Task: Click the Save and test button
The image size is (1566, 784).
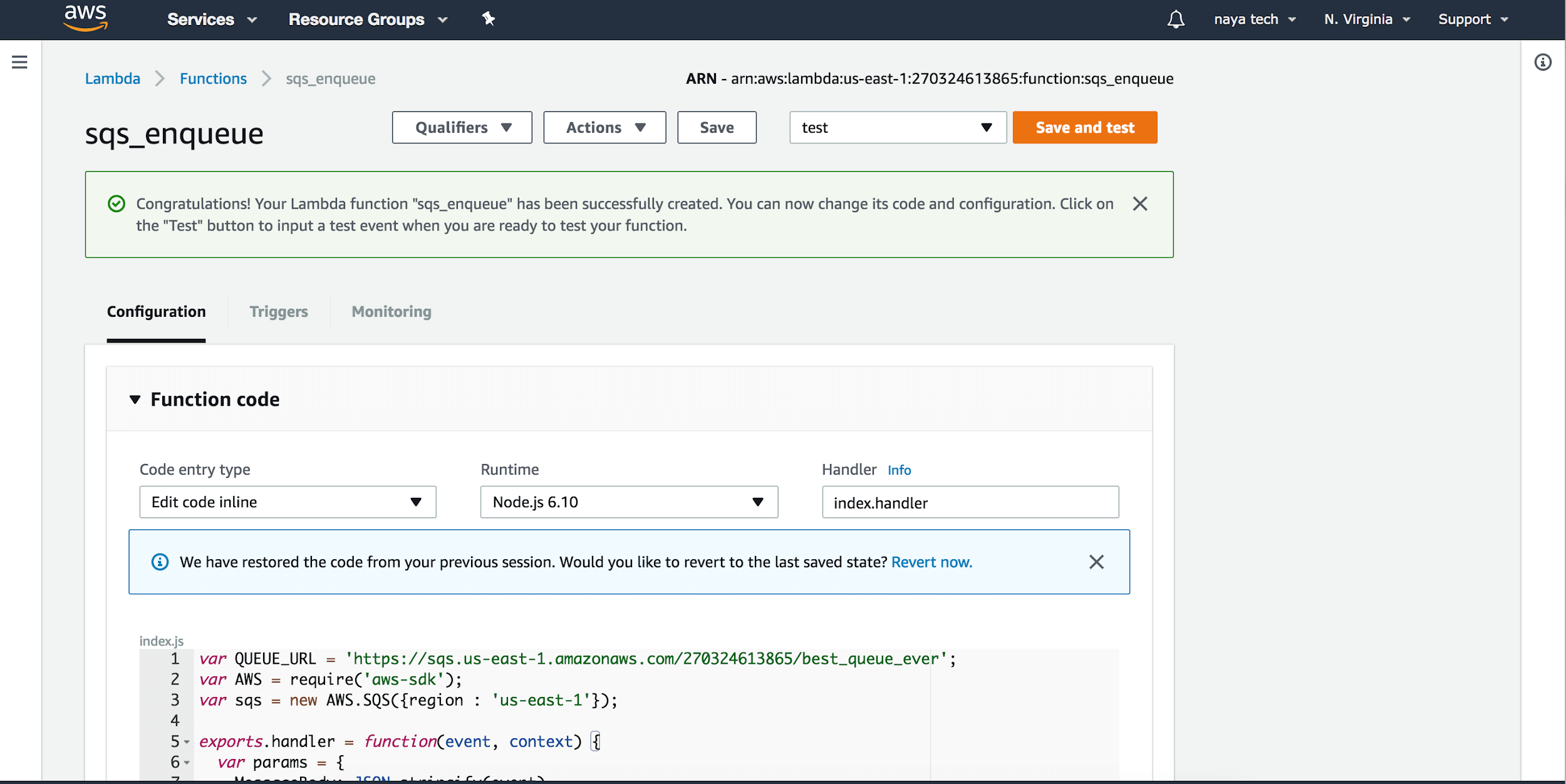Action: [1085, 128]
